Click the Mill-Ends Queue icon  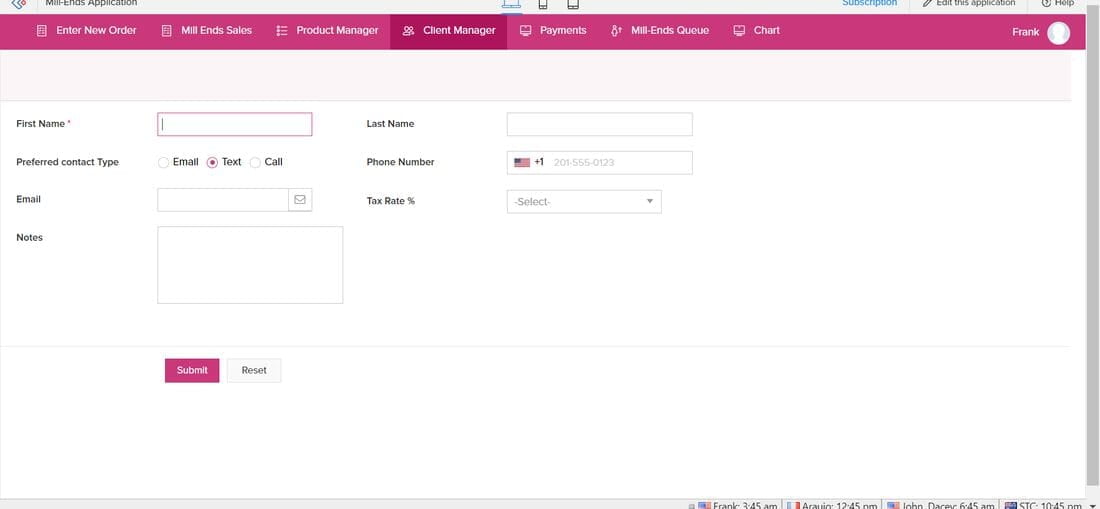click(x=617, y=31)
